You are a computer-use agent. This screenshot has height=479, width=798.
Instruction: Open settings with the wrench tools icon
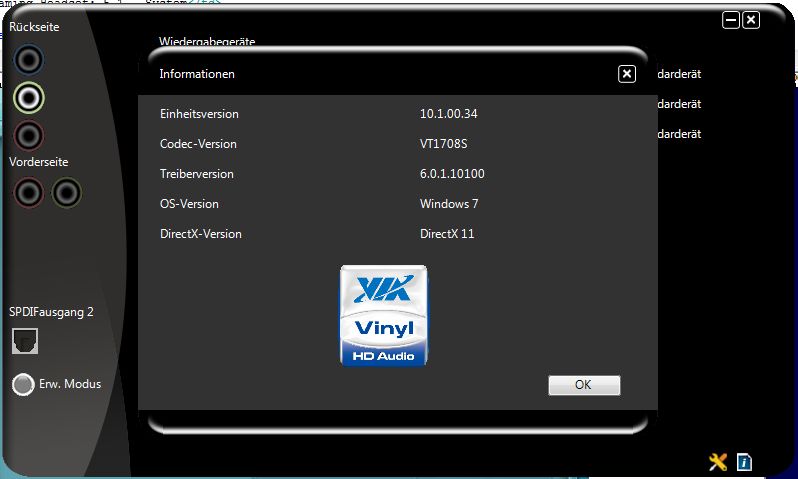click(718, 462)
